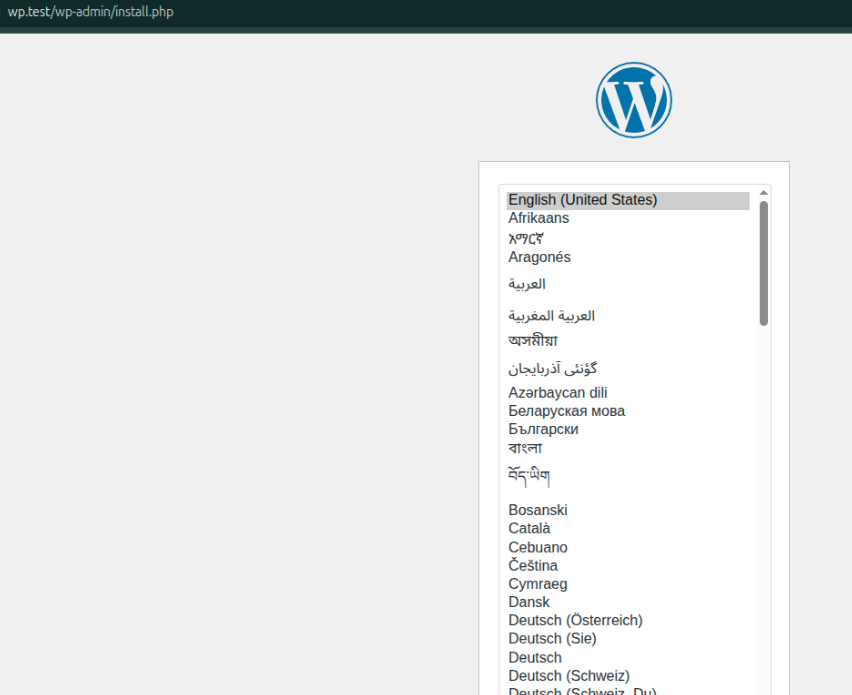Select Aragonés language option

tap(539, 257)
